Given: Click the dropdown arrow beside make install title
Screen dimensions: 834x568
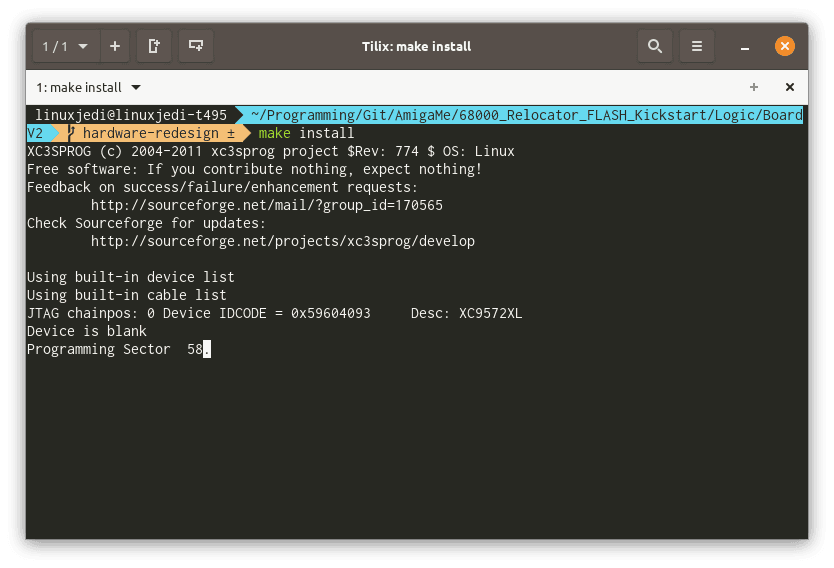Looking at the screenshot, I should (x=136, y=87).
